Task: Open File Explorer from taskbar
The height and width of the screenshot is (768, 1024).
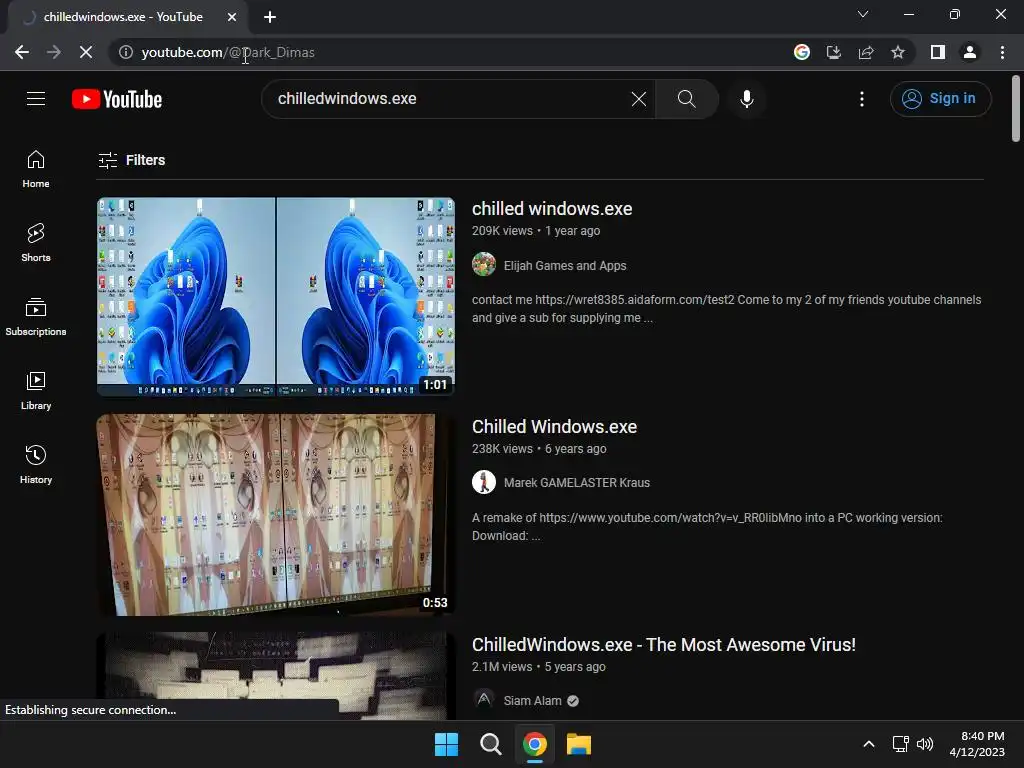Action: tap(579, 744)
